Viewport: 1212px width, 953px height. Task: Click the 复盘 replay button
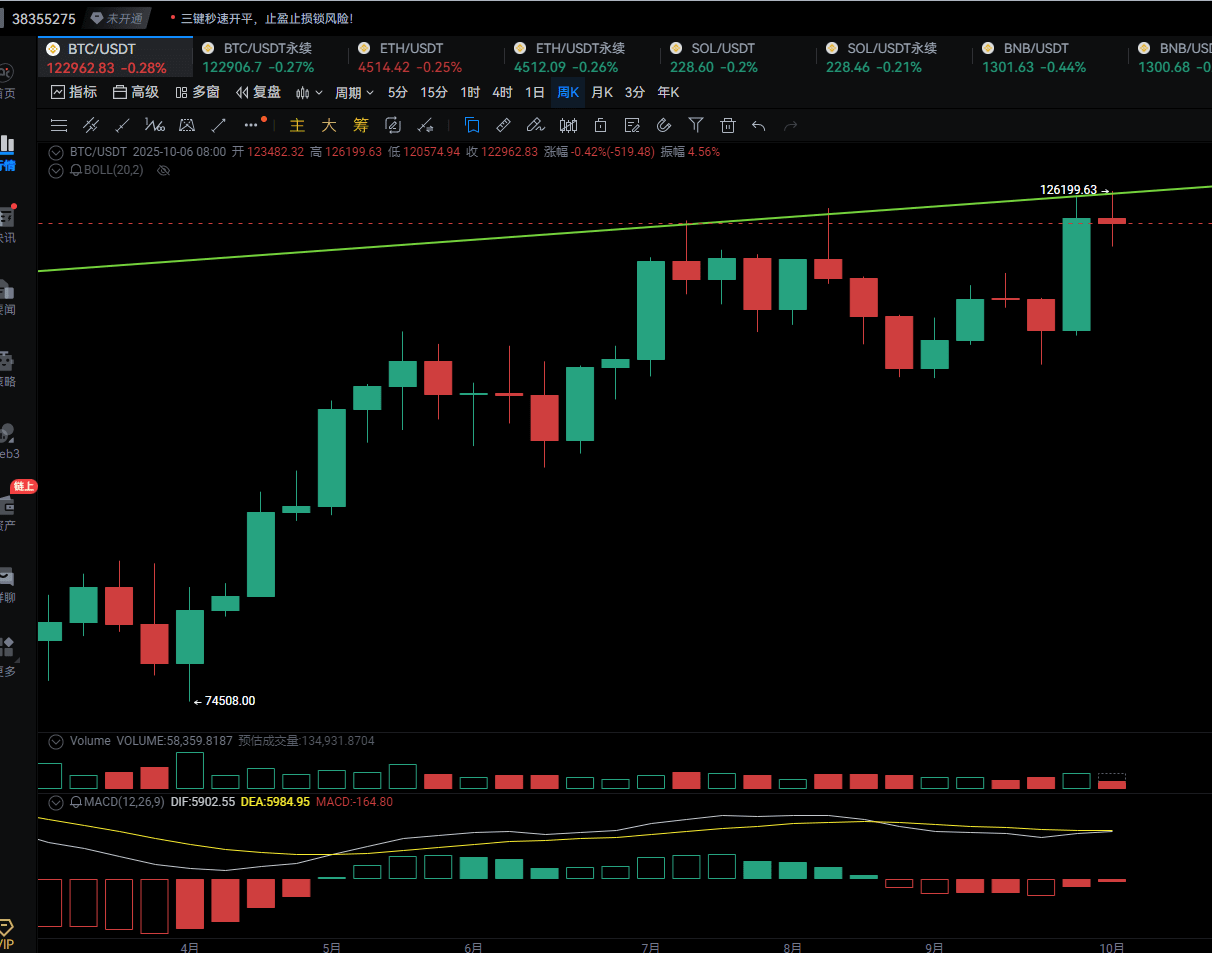[258, 92]
